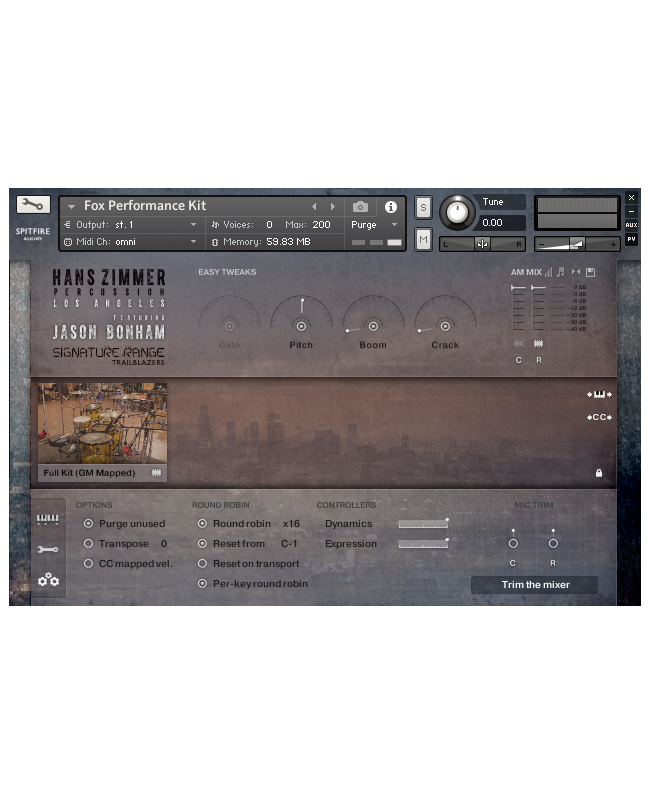Viewport: 650px width, 794px height.
Task: Click the Crack easy tweak knob
Action: click(x=445, y=326)
